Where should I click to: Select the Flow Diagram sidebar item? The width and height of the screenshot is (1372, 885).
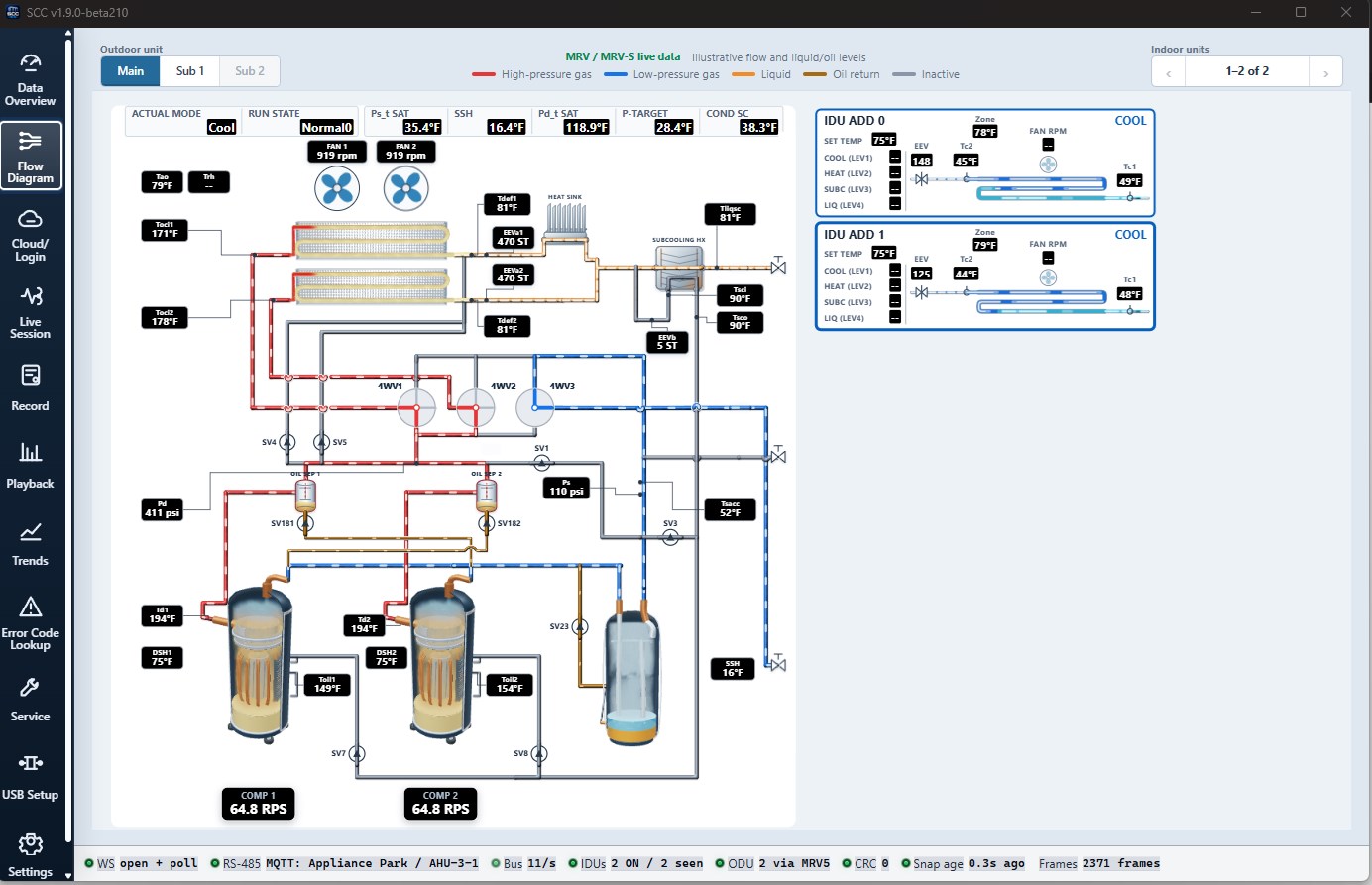click(x=31, y=155)
